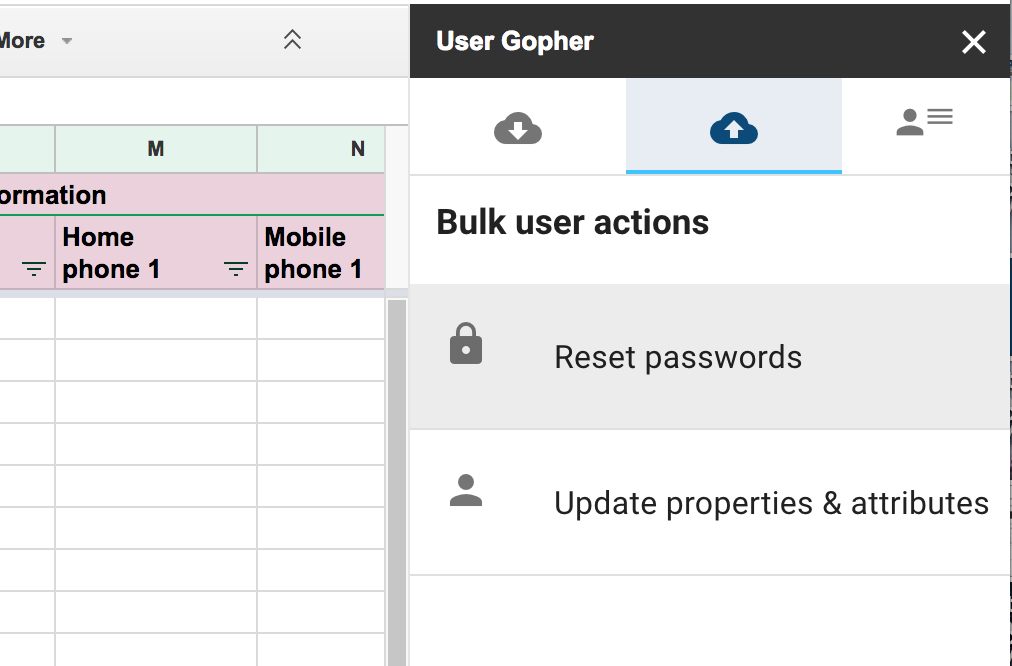Select first empty cell under Home phone 1
This screenshot has height=666, width=1012.
[x=156, y=318]
